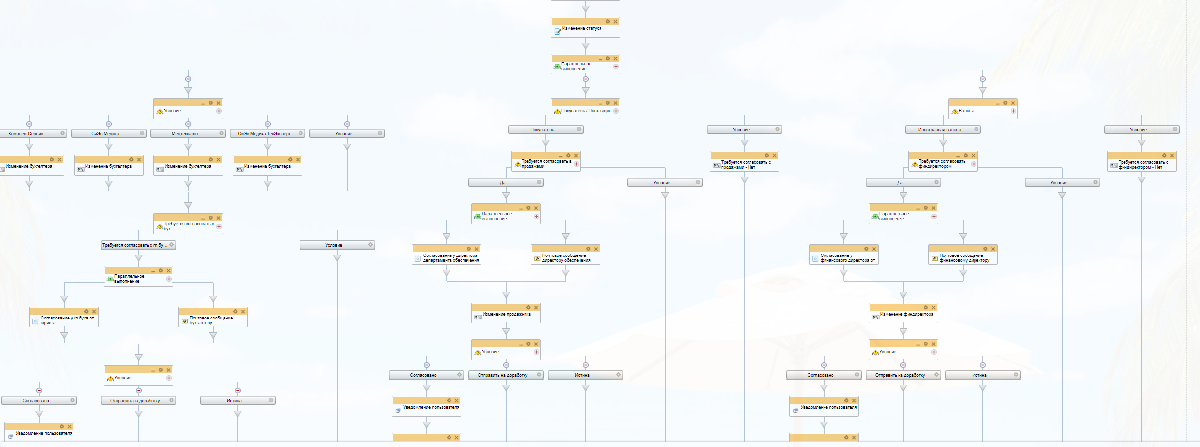Viewport: 1200px width, 447px height.
Task: Collapse "Параллельное выполнение" under "Изменение статуса" with the red minus
Action: point(615,66)
